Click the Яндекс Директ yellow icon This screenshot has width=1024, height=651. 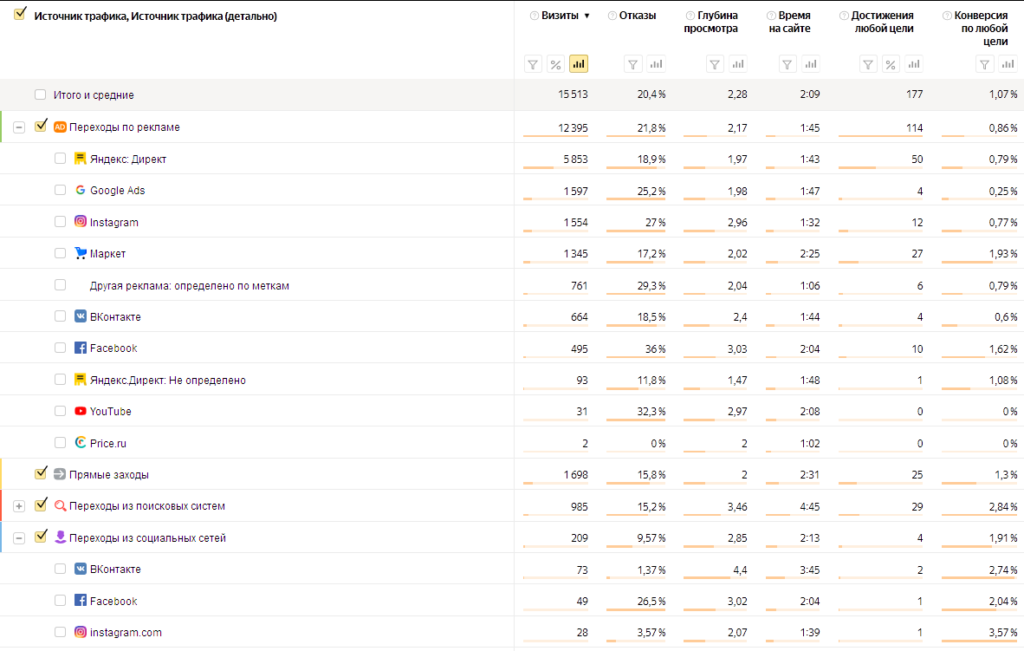coord(80,158)
